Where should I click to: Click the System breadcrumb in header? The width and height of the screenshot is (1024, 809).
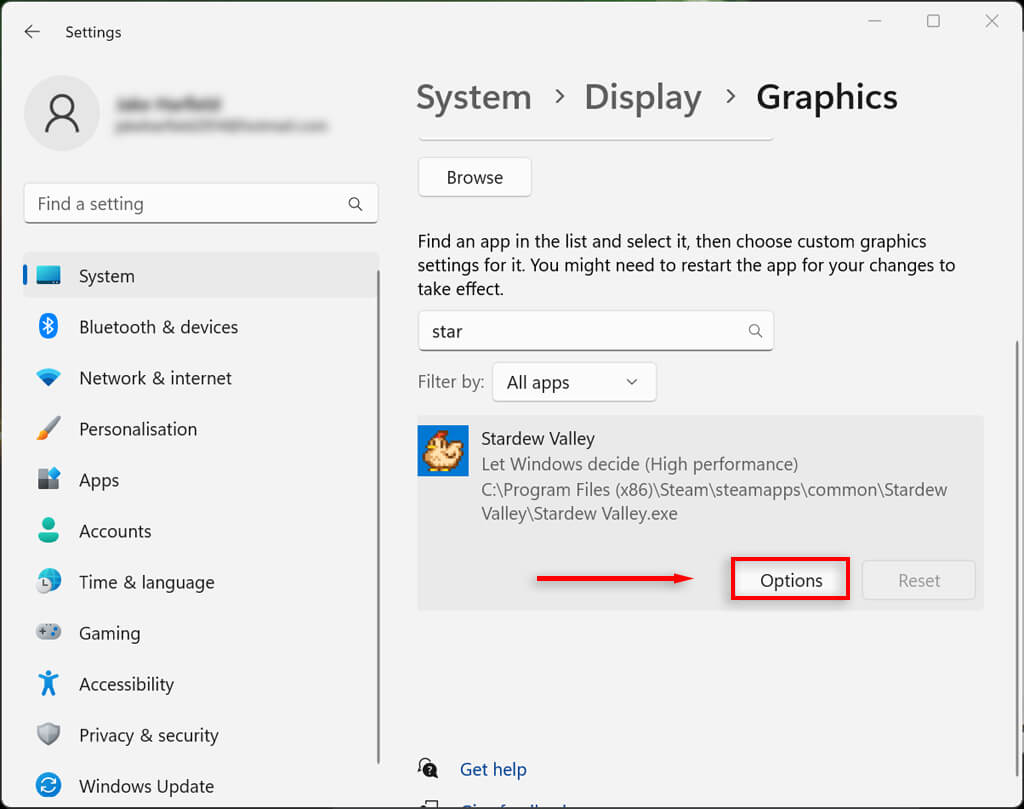click(x=473, y=97)
